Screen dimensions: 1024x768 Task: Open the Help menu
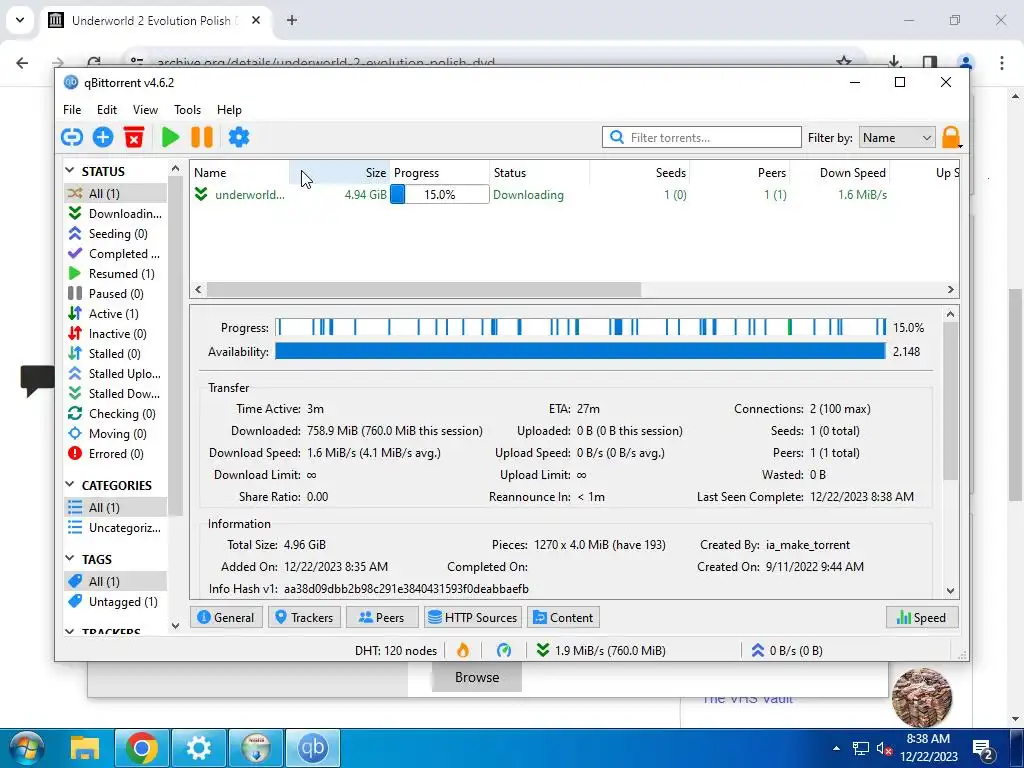[x=229, y=110]
